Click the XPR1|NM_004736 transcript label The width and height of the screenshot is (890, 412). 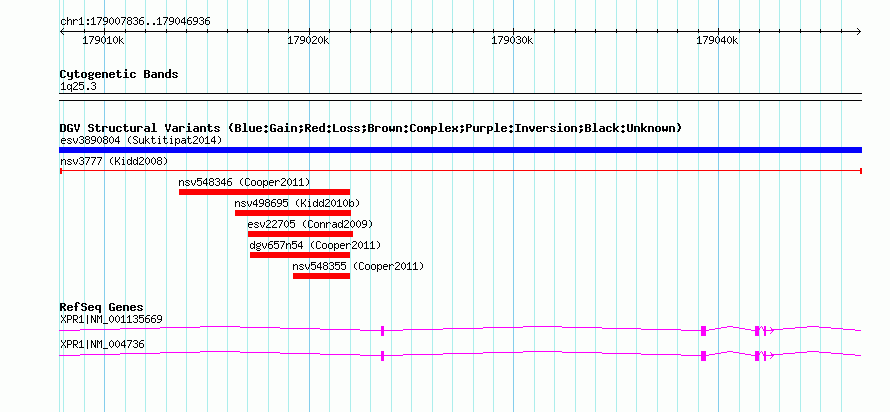tap(102, 344)
